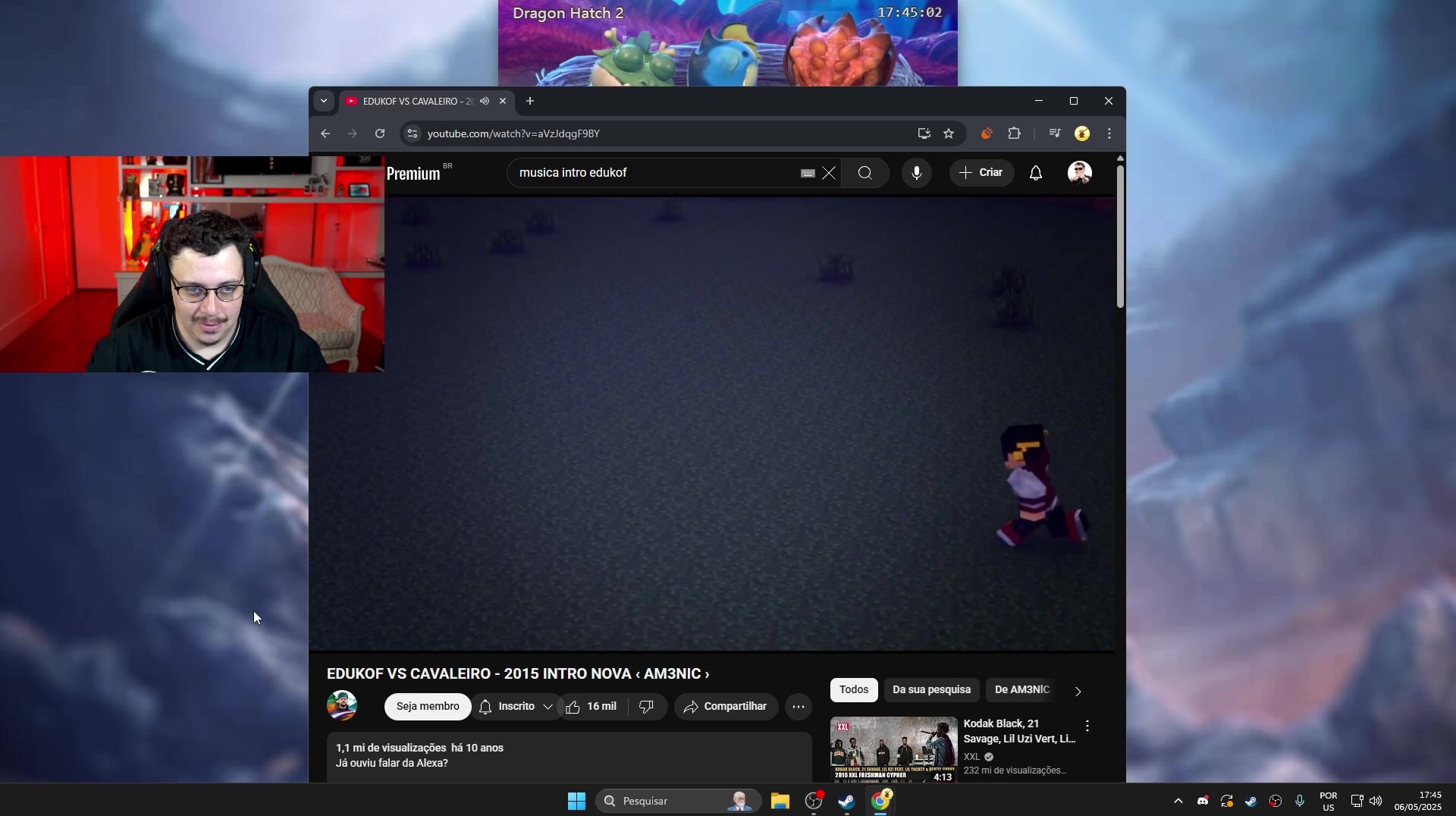This screenshot has width=1456, height=816.
Task: Dislike the video
Action: (x=647, y=707)
